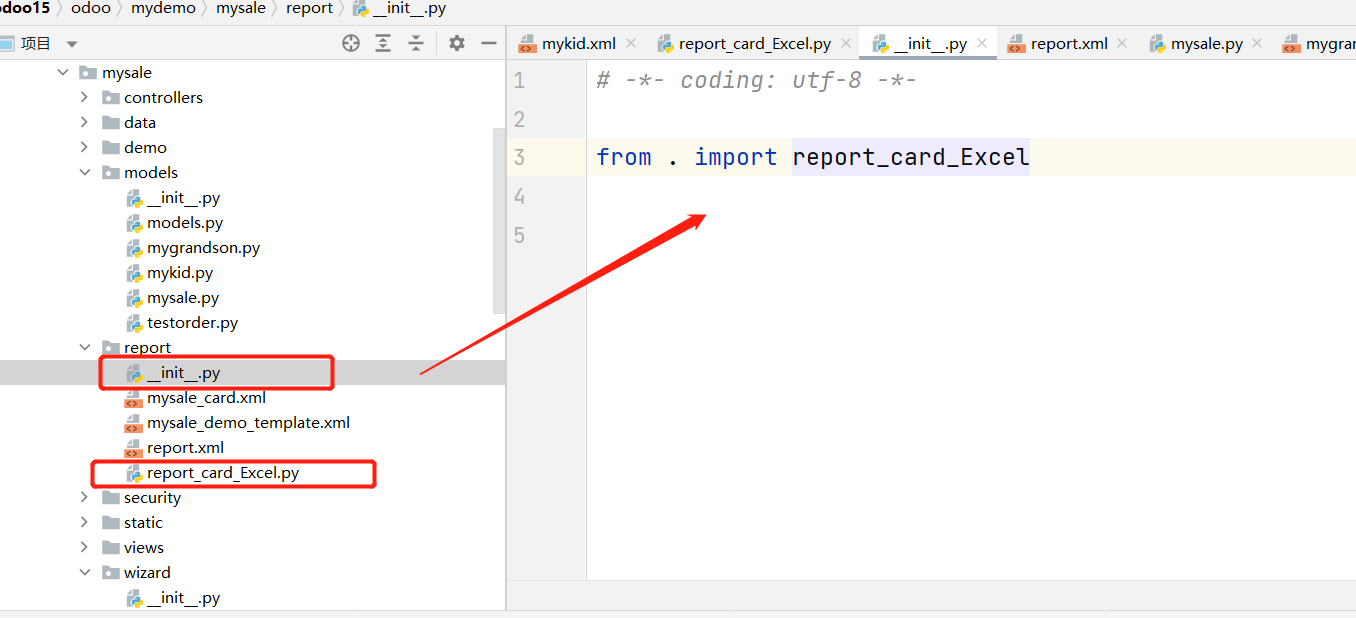Click mysale in the breadcrumb bar
This screenshot has width=1356, height=618.
(x=241, y=8)
